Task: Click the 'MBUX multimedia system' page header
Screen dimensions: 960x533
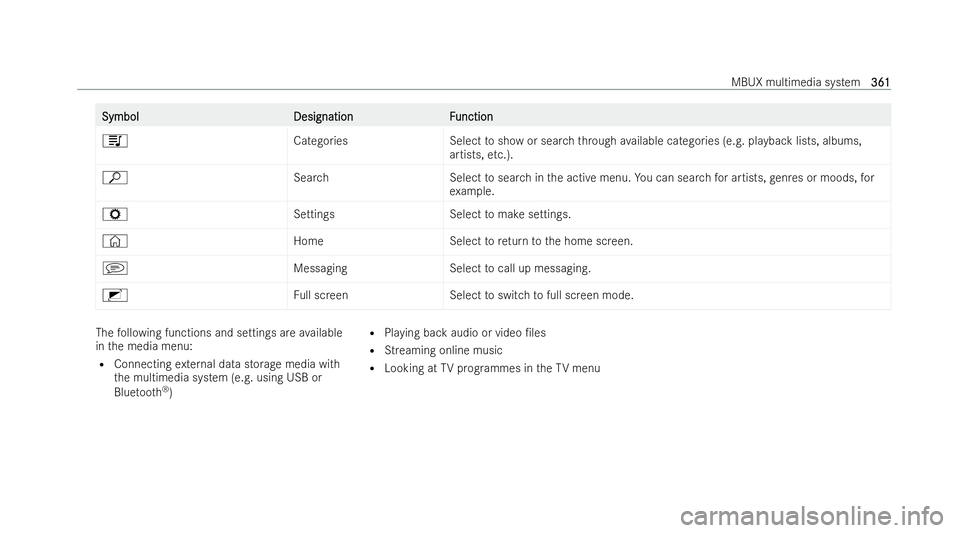Action: point(795,82)
